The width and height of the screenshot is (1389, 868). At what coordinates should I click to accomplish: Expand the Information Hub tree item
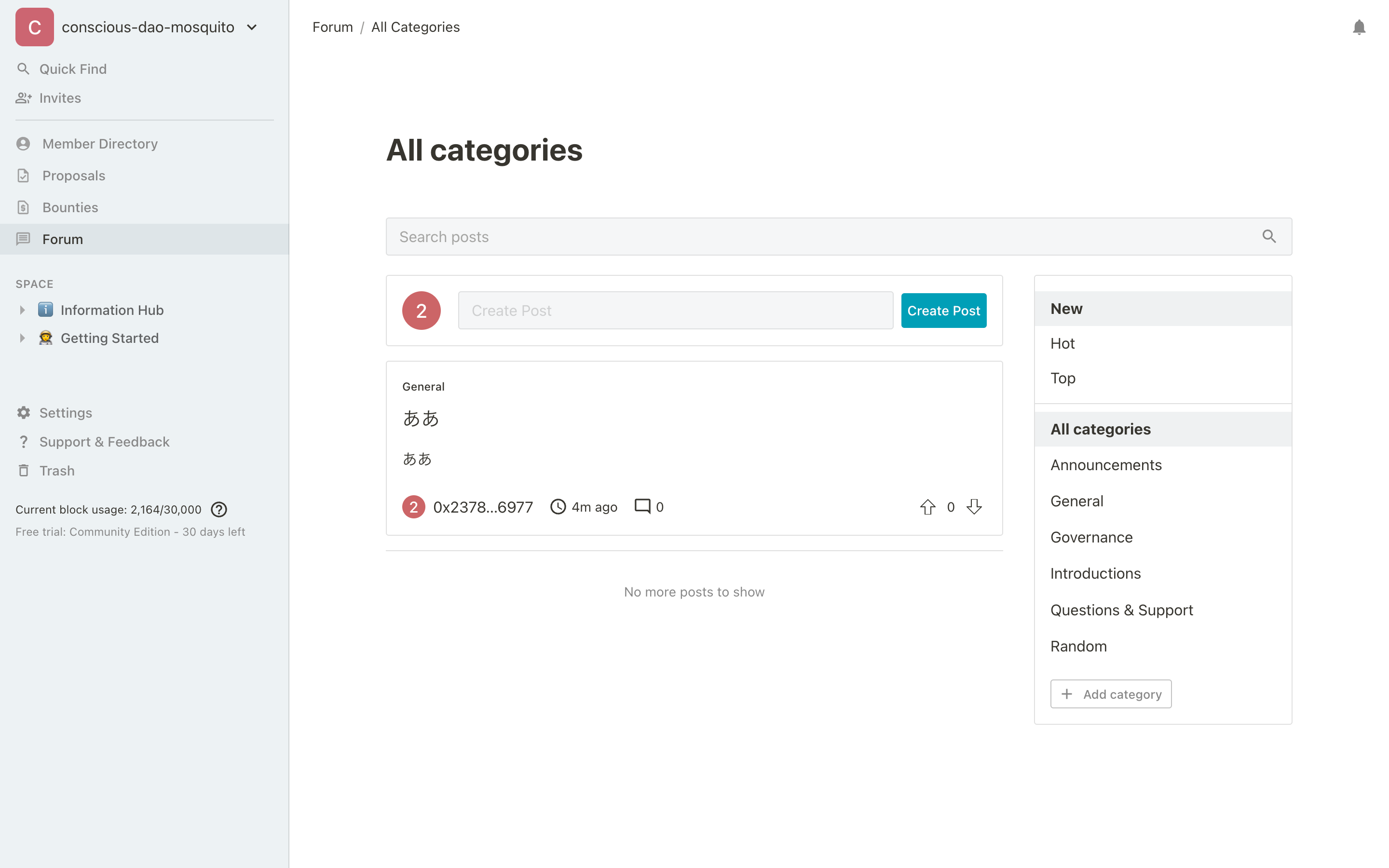(22, 310)
